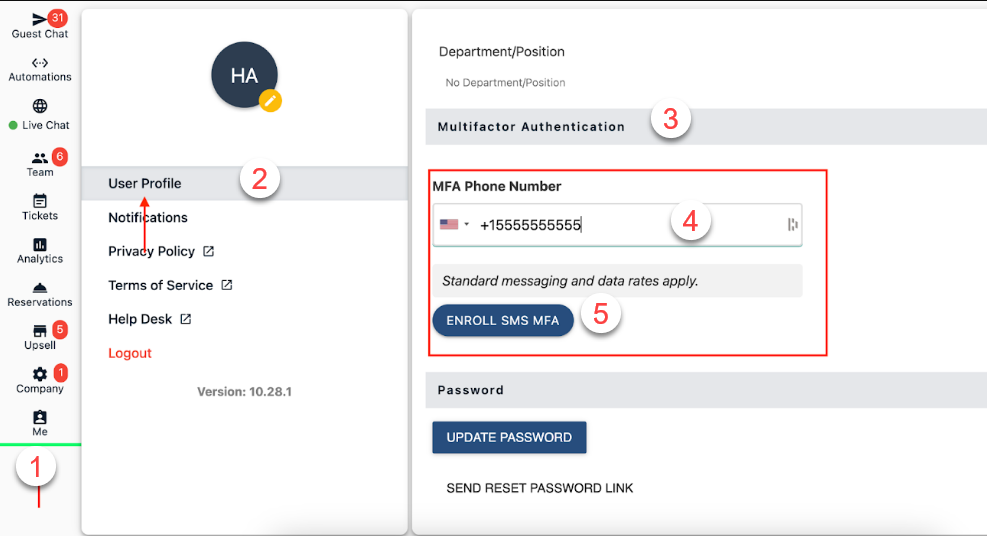This screenshot has height=536, width=987.
Task: Focus the MFA Phone Number field
Action: point(617,225)
